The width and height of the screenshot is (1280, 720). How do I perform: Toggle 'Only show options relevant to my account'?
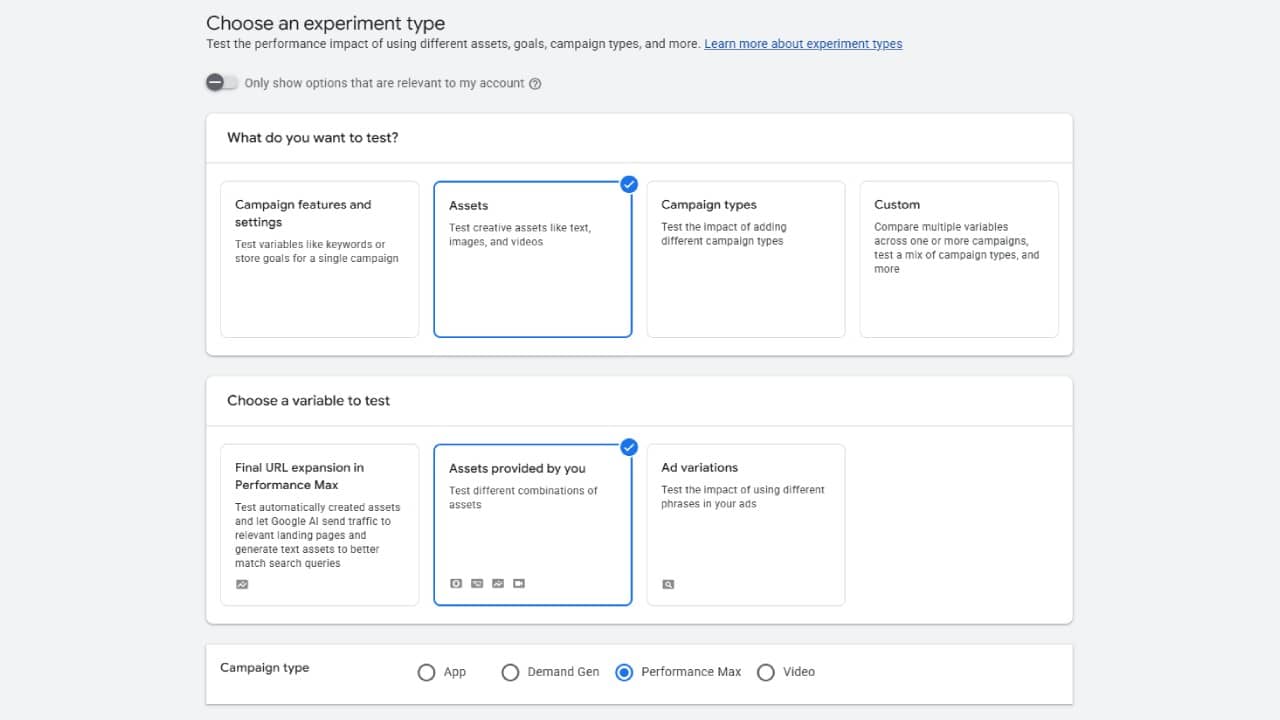[222, 83]
